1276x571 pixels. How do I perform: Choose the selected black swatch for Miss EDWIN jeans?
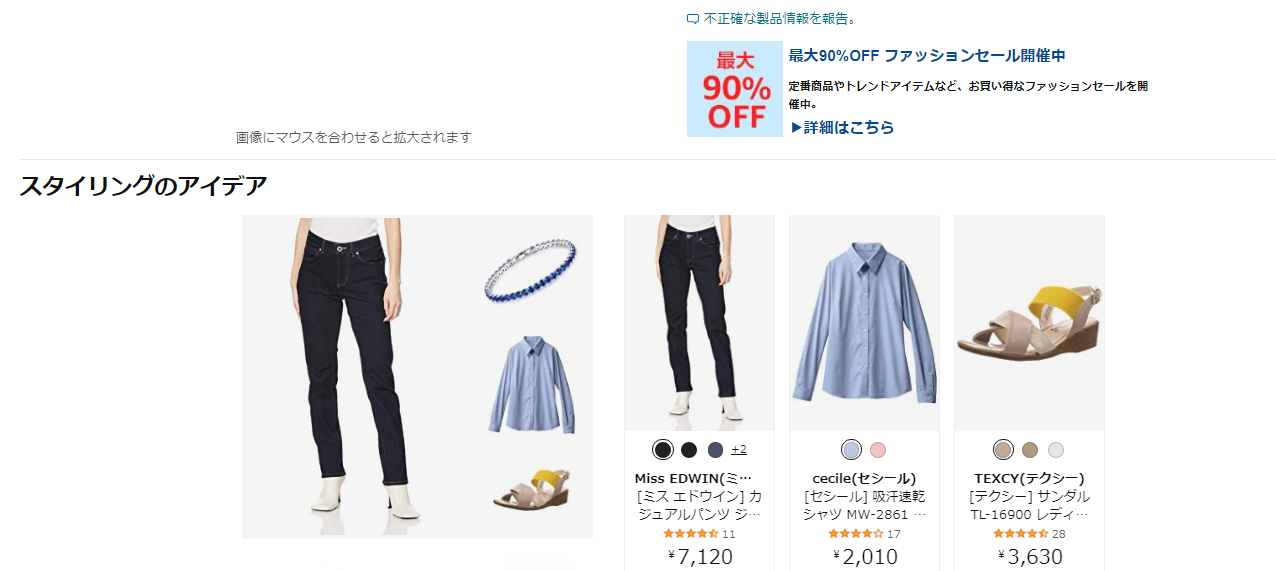(662, 450)
